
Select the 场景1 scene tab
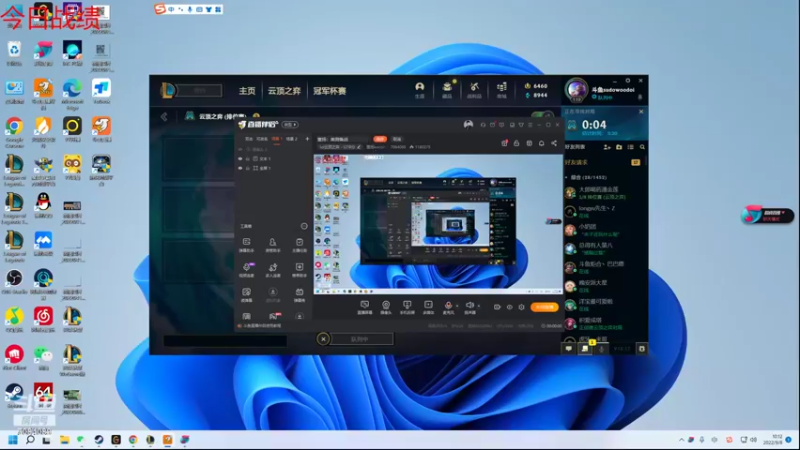(277, 139)
